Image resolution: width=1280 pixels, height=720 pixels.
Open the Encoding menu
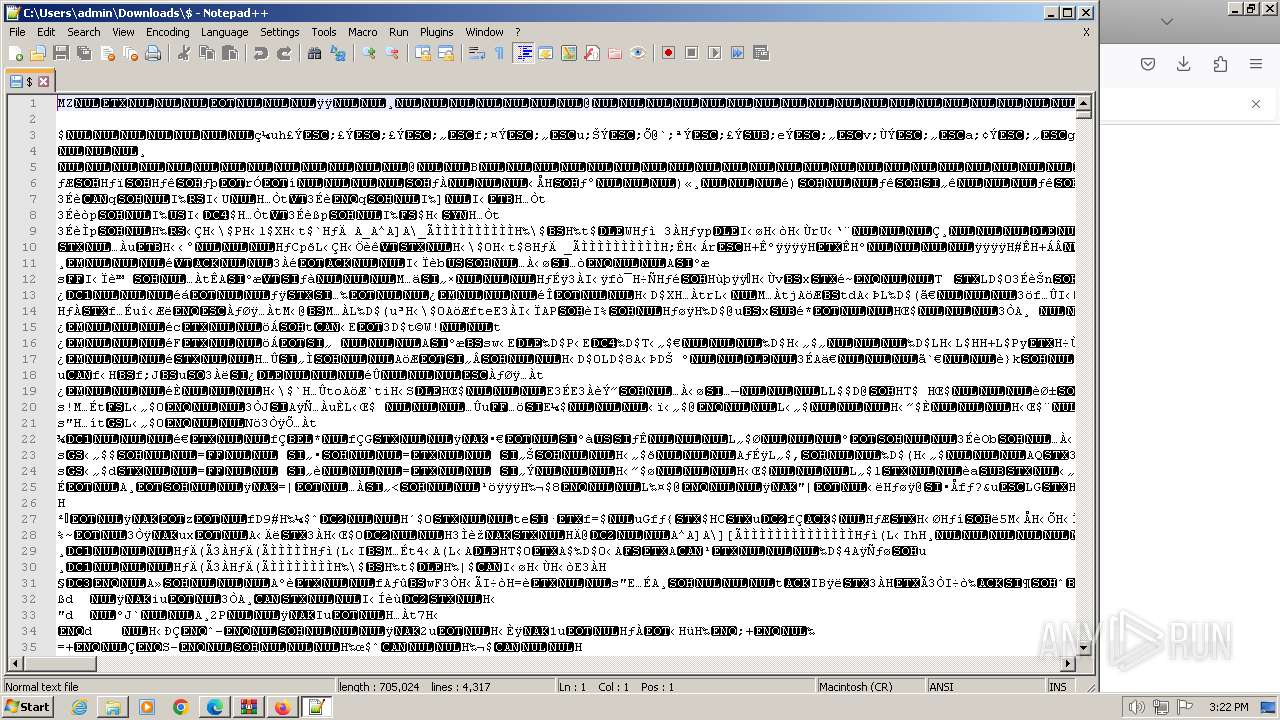(168, 32)
